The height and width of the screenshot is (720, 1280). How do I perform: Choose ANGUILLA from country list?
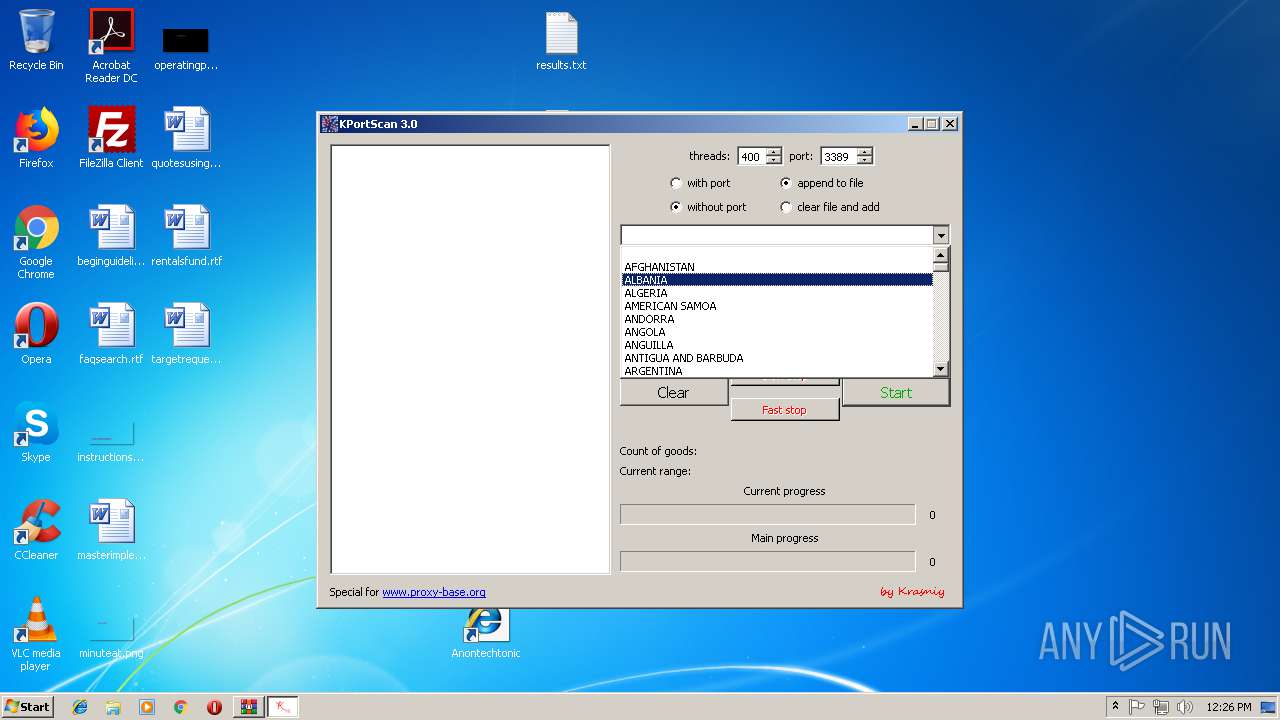[777, 345]
